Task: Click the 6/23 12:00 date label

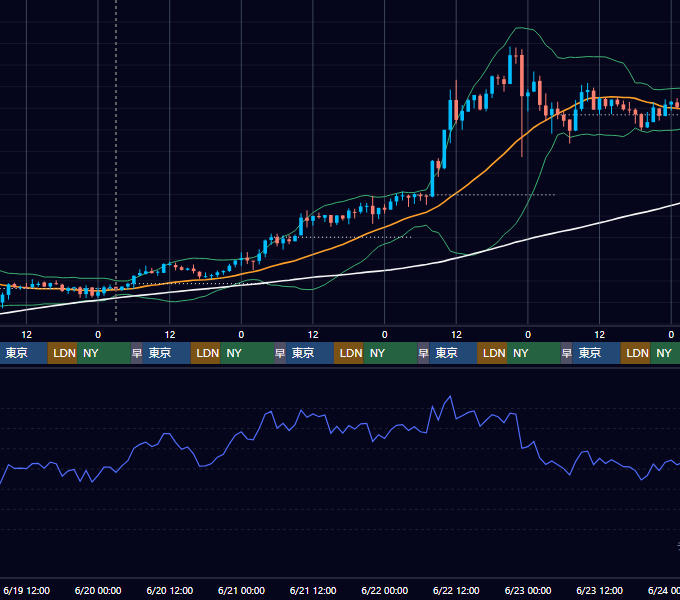Action: [x=599, y=590]
